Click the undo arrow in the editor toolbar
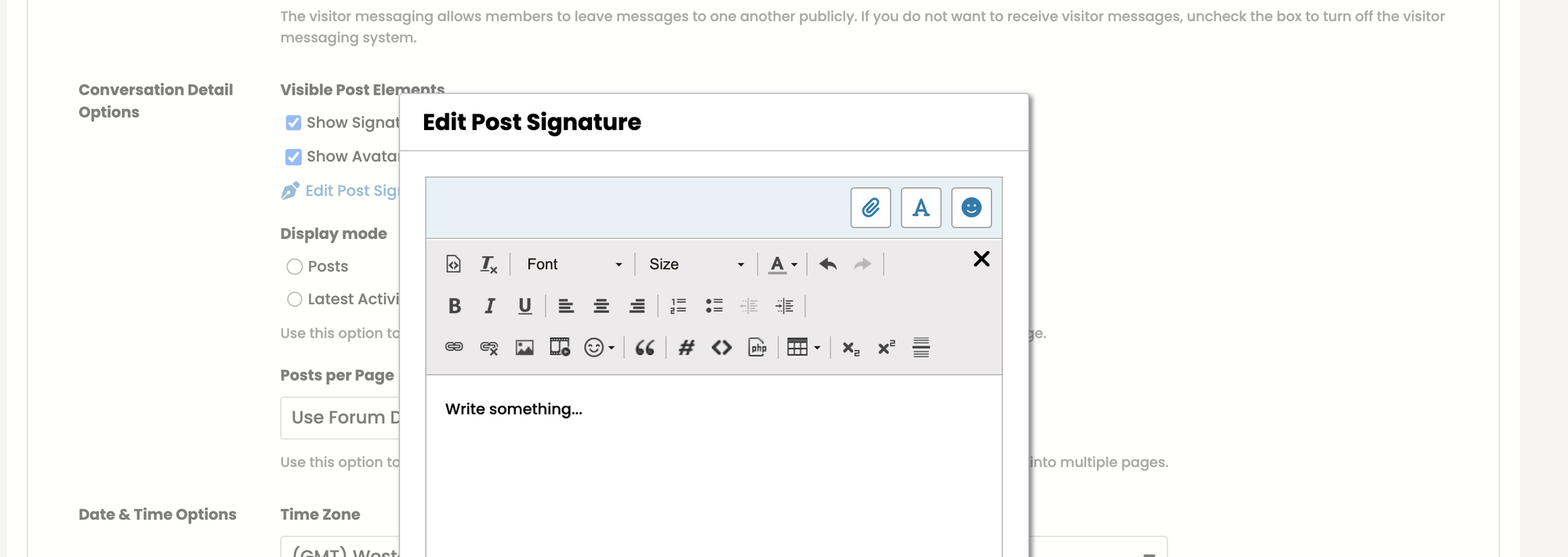The image size is (1568, 557). click(x=827, y=265)
